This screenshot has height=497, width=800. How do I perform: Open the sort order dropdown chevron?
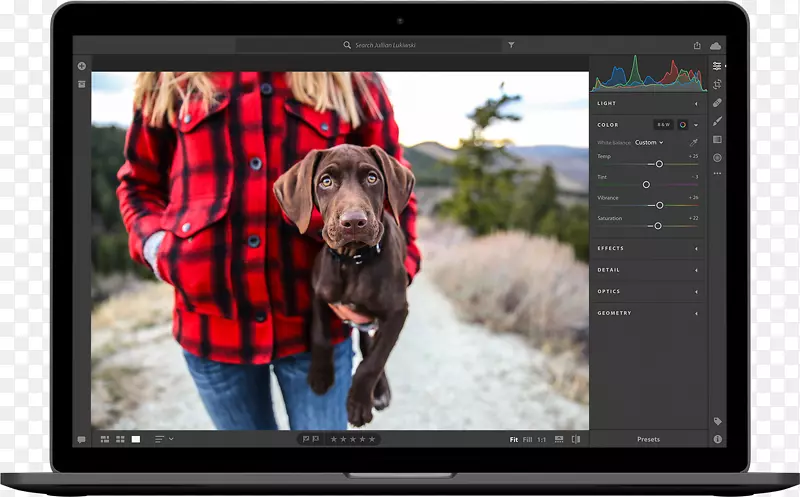pyautogui.click(x=171, y=439)
